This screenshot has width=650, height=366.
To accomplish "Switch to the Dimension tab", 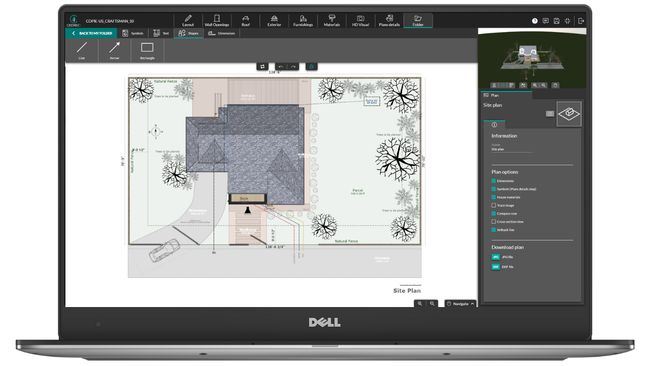I will (x=222, y=33).
